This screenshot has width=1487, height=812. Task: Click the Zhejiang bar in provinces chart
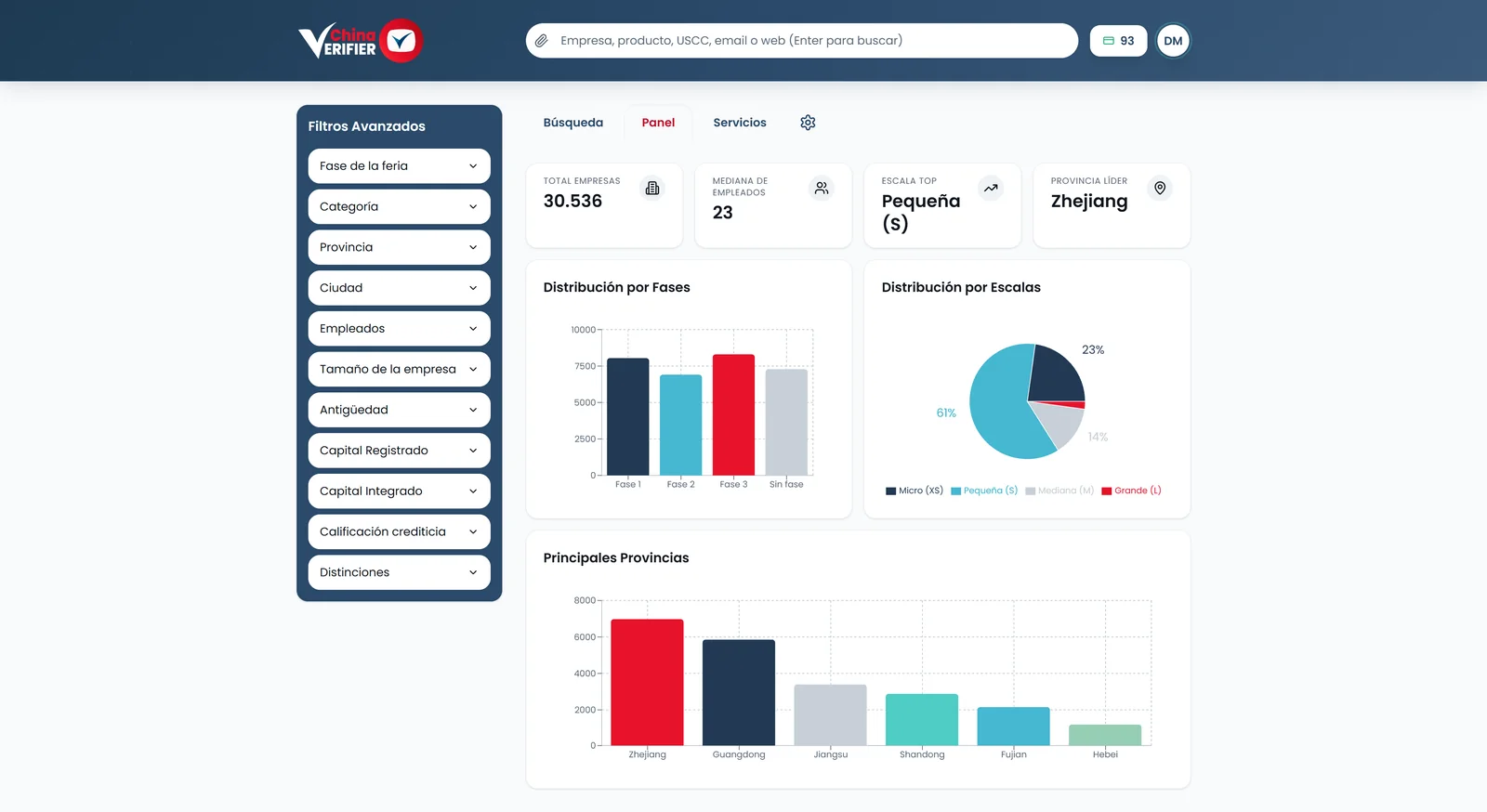coord(647,683)
